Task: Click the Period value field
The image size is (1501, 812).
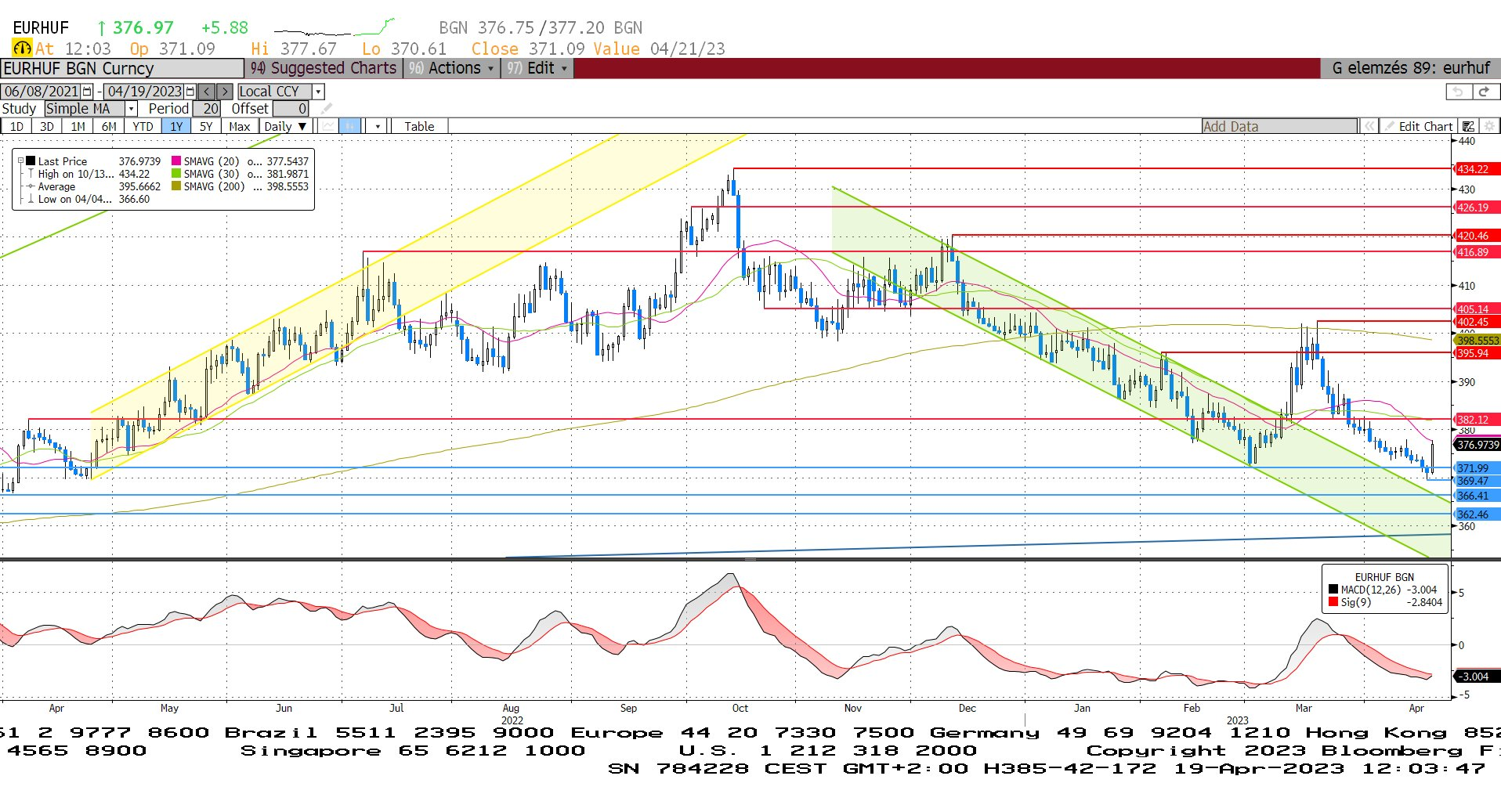Action: [x=207, y=109]
